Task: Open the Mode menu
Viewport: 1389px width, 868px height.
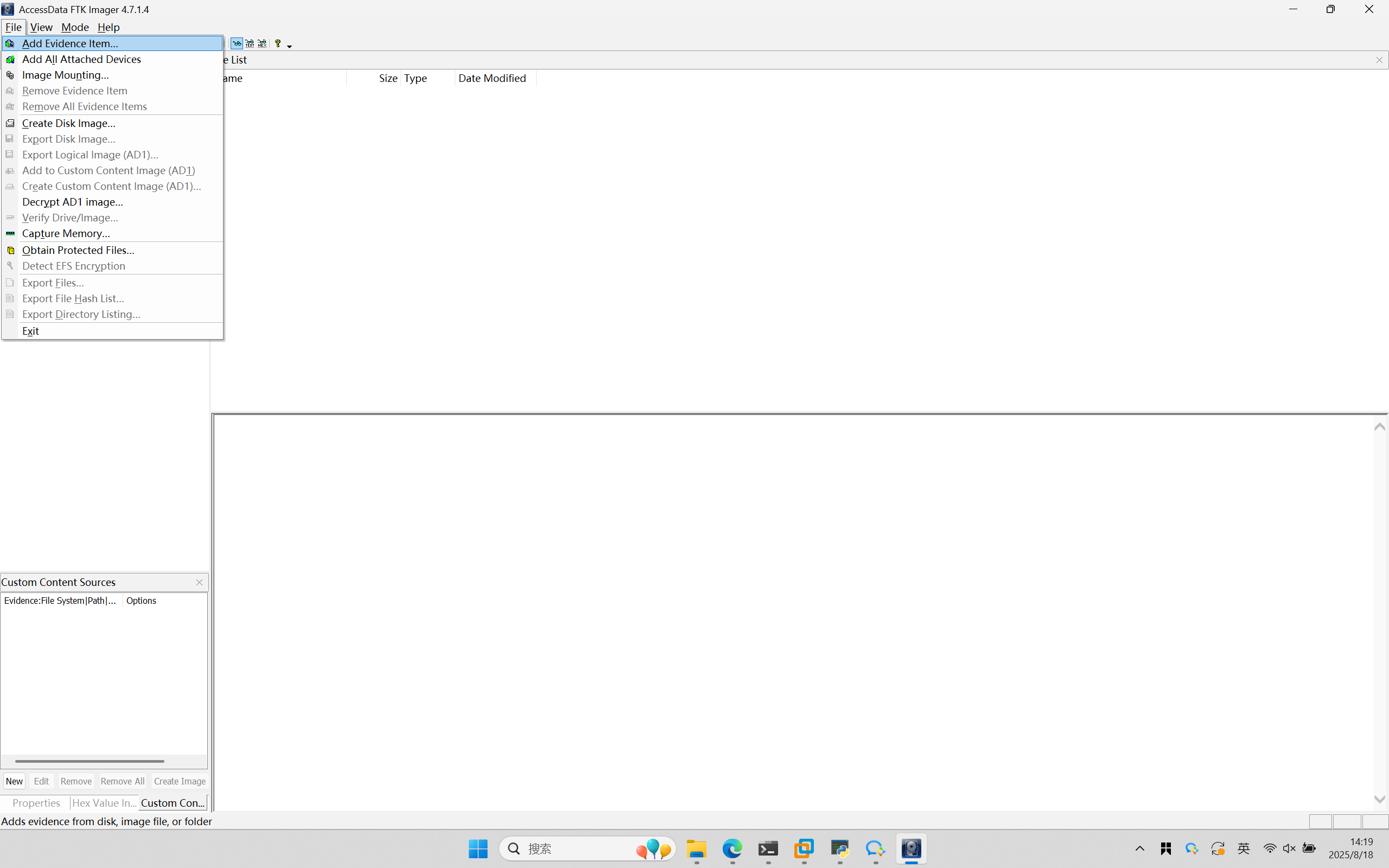Action: point(75,27)
